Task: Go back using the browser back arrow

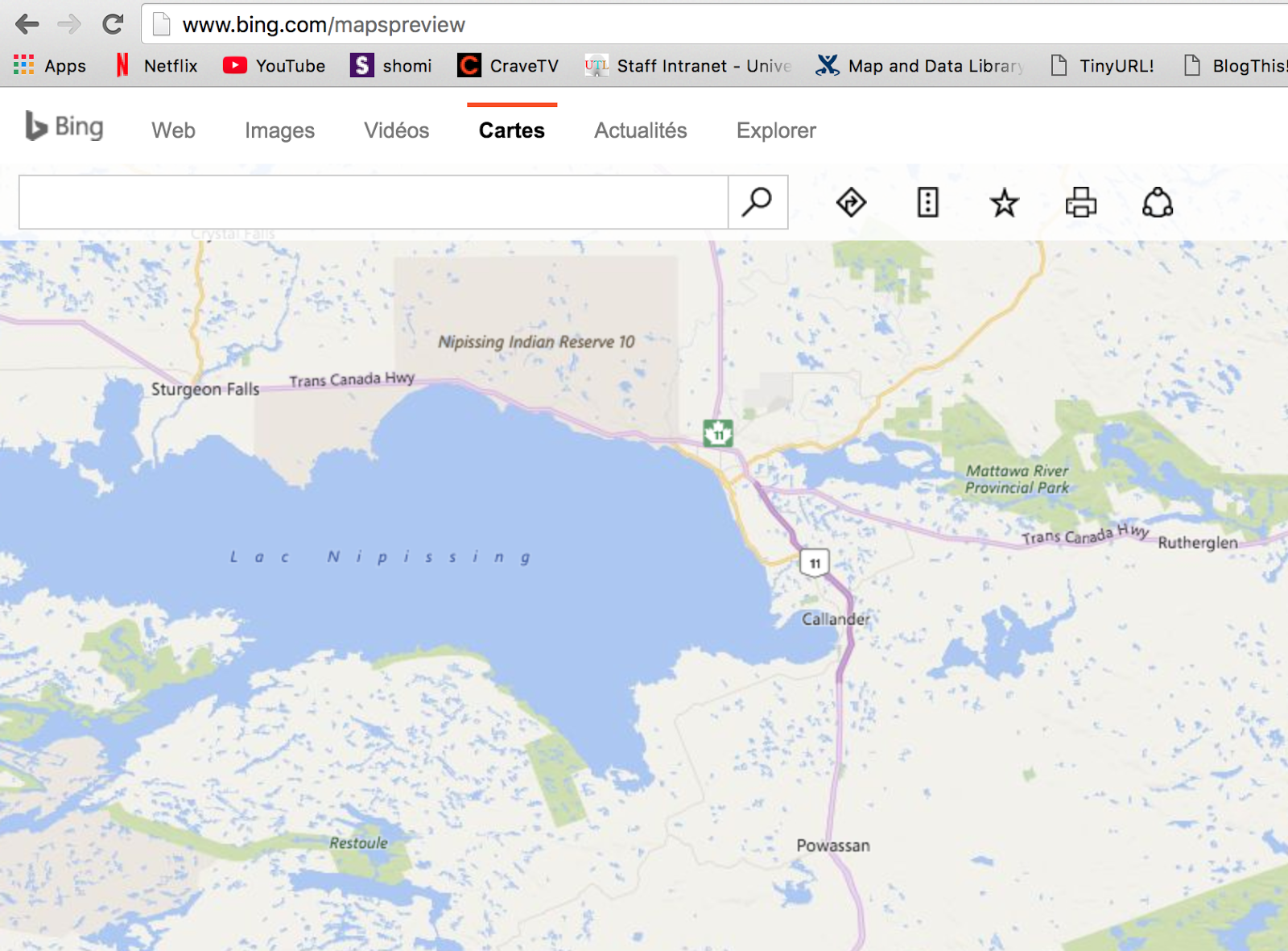Action: point(27,23)
